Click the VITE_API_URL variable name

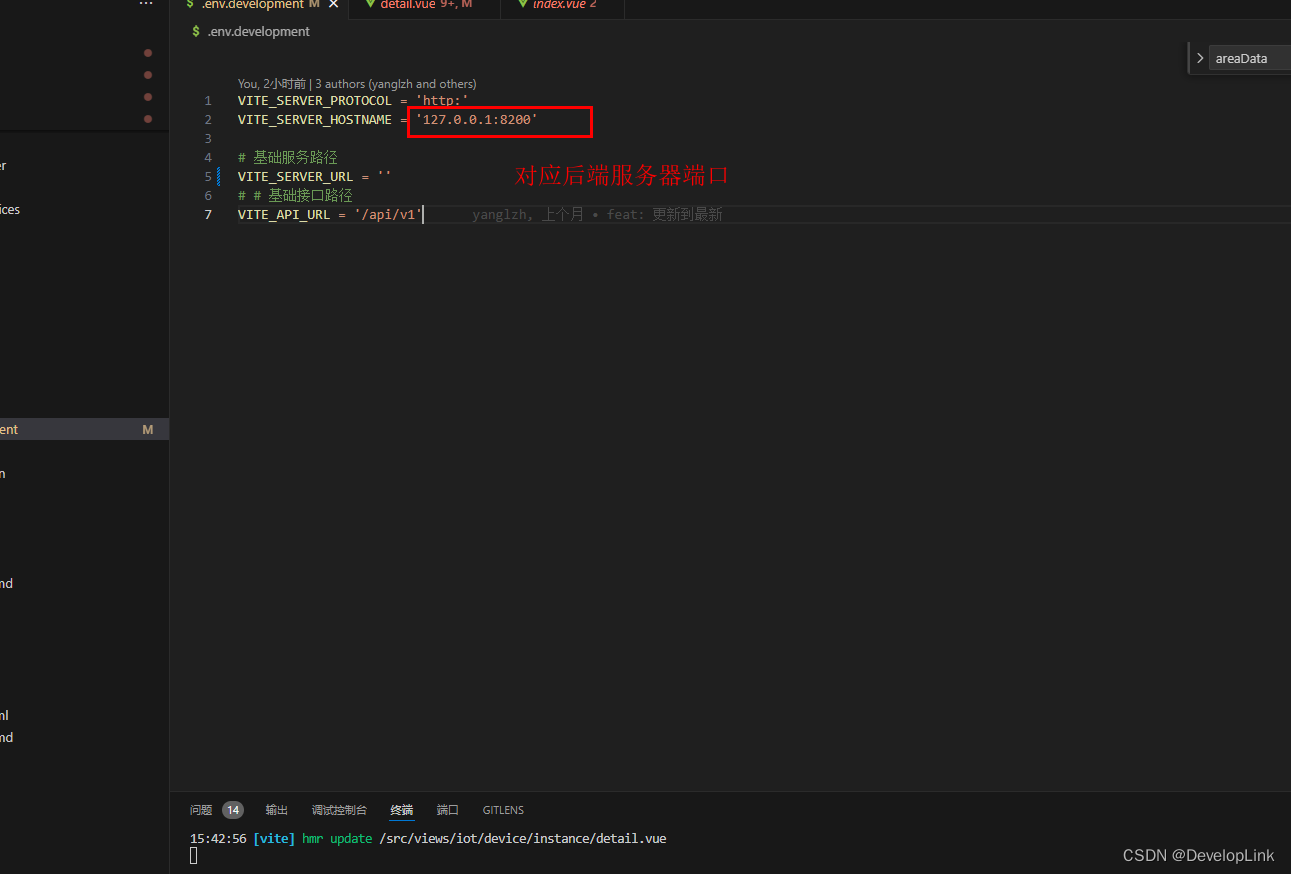point(284,215)
